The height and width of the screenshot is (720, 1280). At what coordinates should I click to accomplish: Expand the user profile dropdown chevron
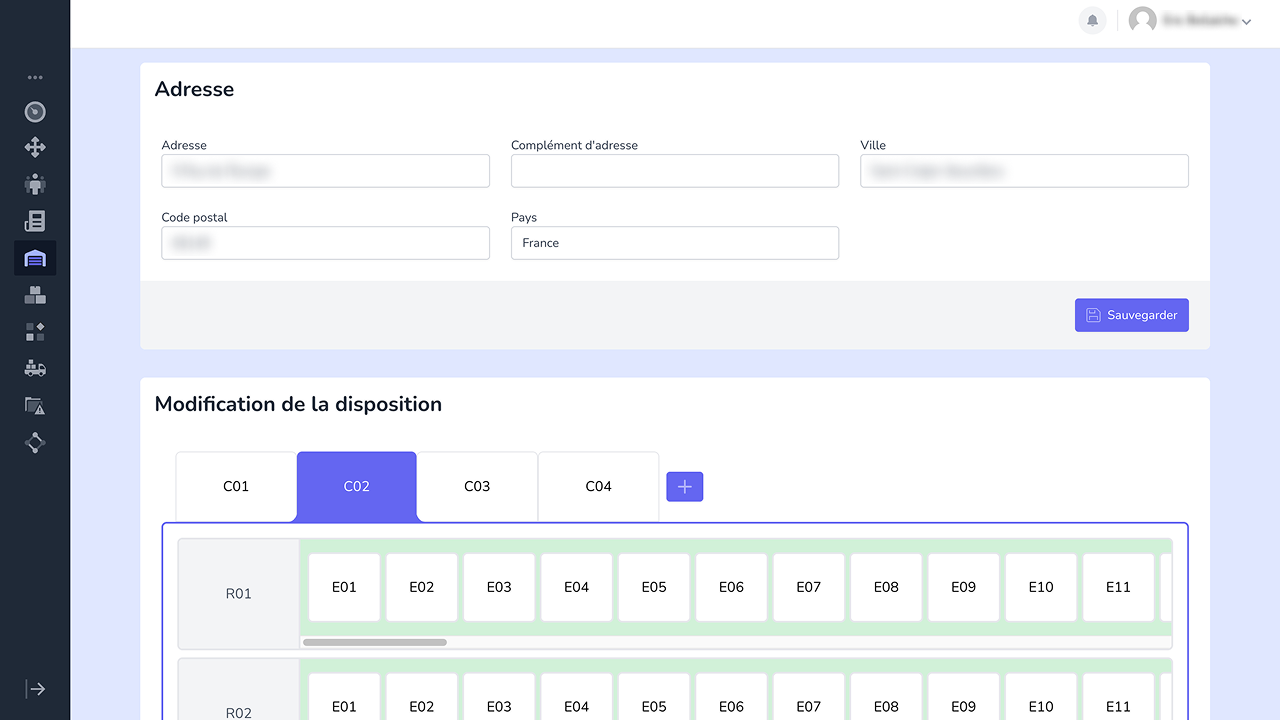pyautogui.click(x=1246, y=22)
